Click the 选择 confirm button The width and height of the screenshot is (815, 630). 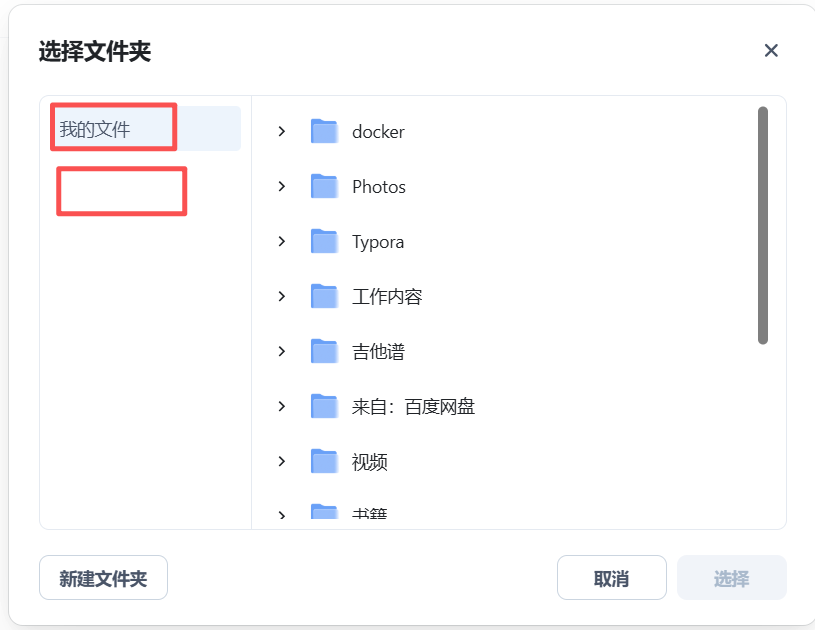[x=731, y=579]
